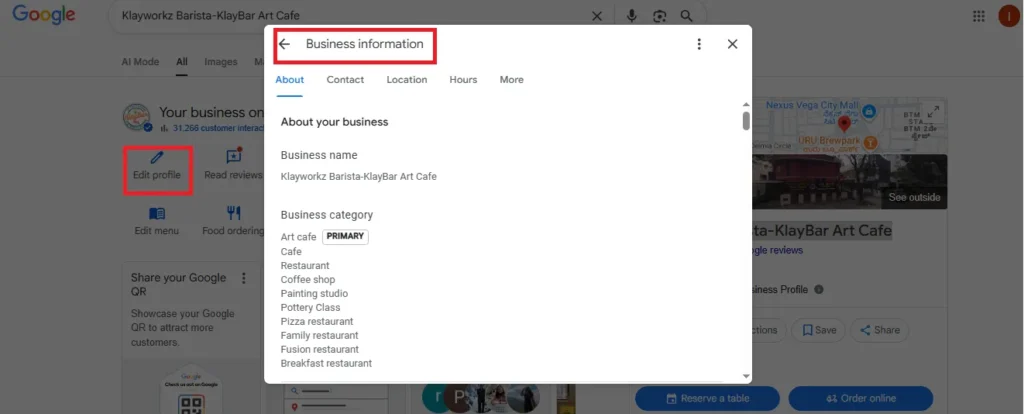Click the Google logo
The image size is (1024, 414).
pyautogui.click(x=44, y=16)
